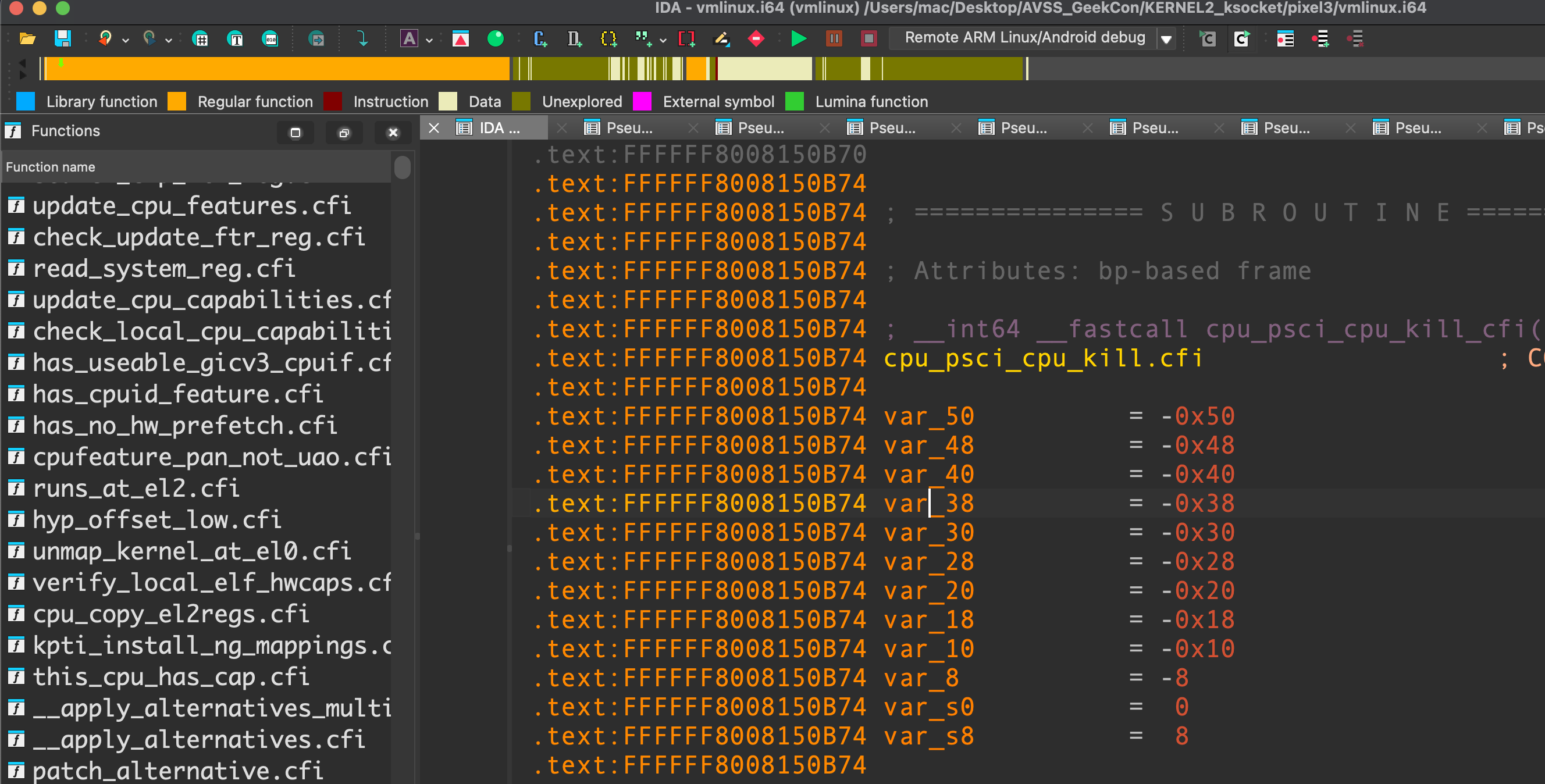Click the add breakpoint icon
This screenshot has width=1545, height=784.
click(1319, 39)
